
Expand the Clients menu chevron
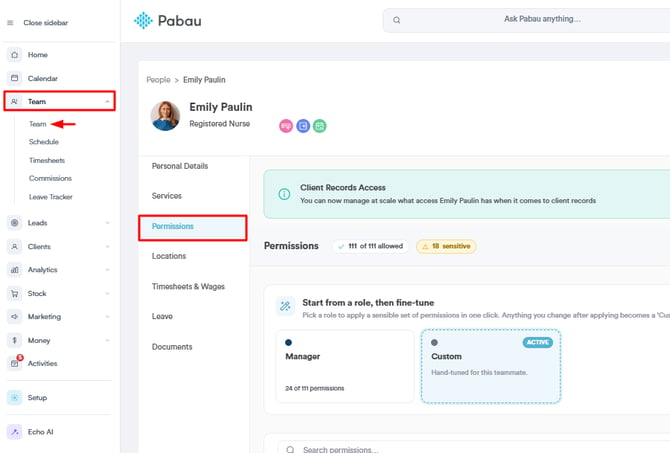107,247
